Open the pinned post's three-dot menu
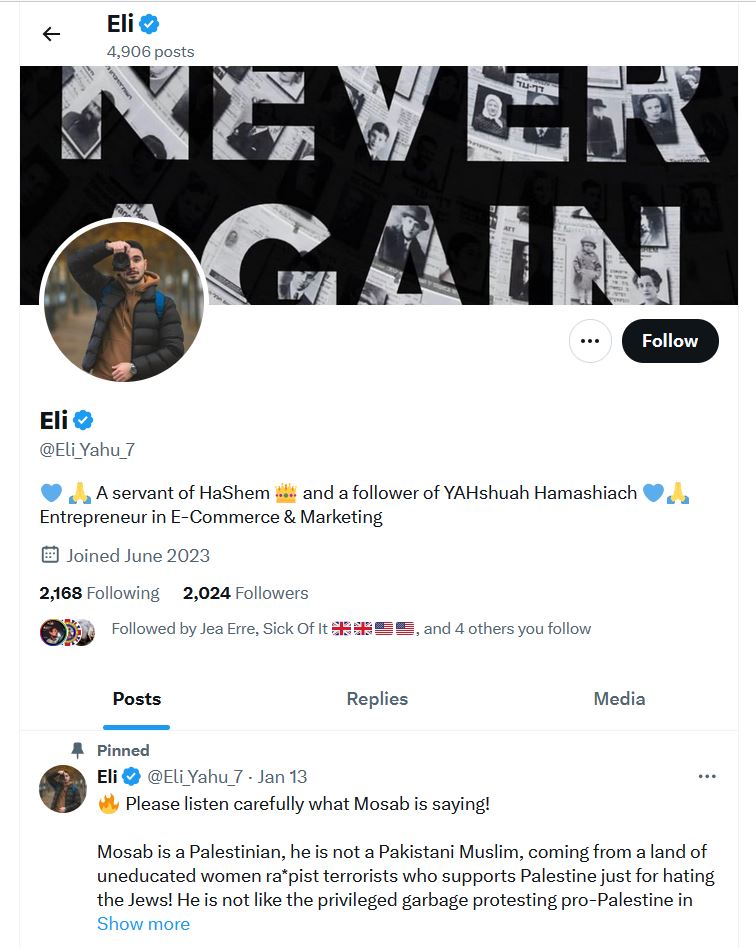 tap(706, 776)
